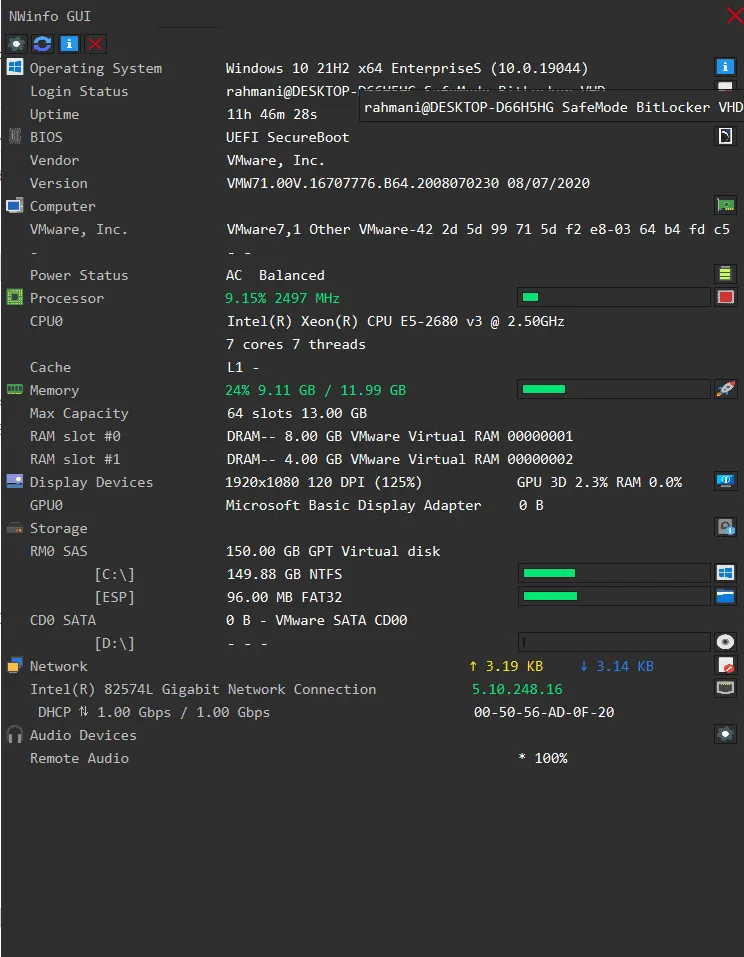This screenshot has width=744, height=957.
Task: Click '9.15% 2497 MHz' processor text
Action: point(283,298)
